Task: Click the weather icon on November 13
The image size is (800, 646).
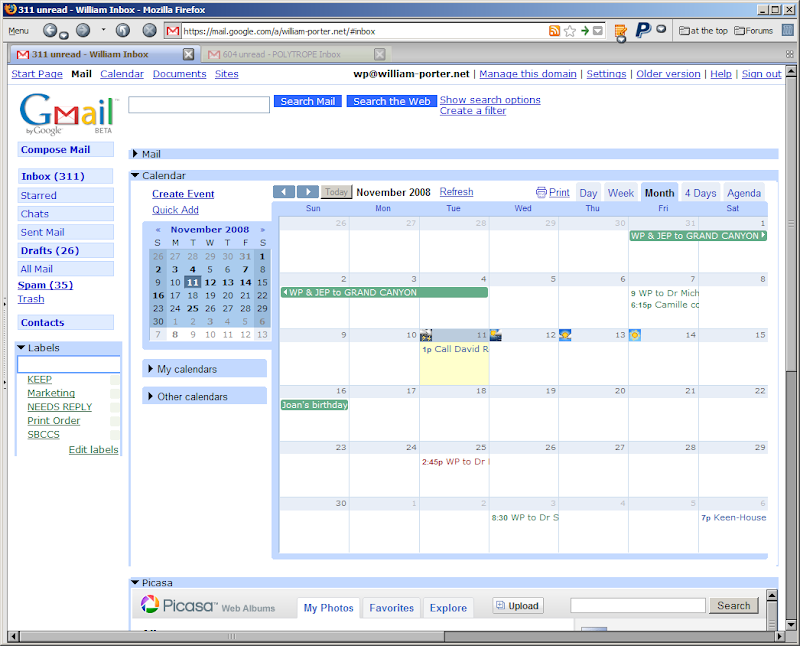Action: 565,335
